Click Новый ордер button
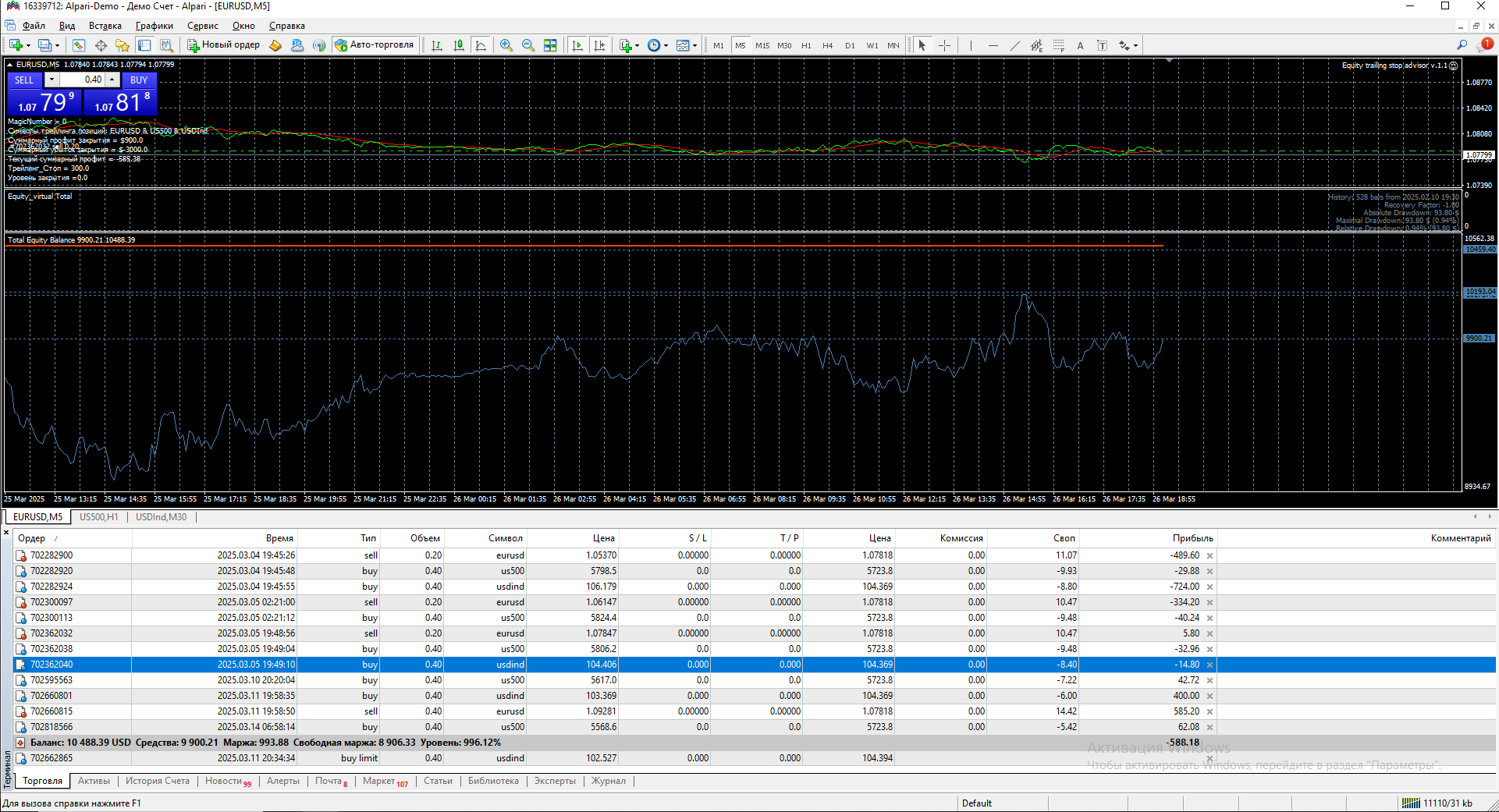Screen dimensions: 1499x812 coord(223,45)
